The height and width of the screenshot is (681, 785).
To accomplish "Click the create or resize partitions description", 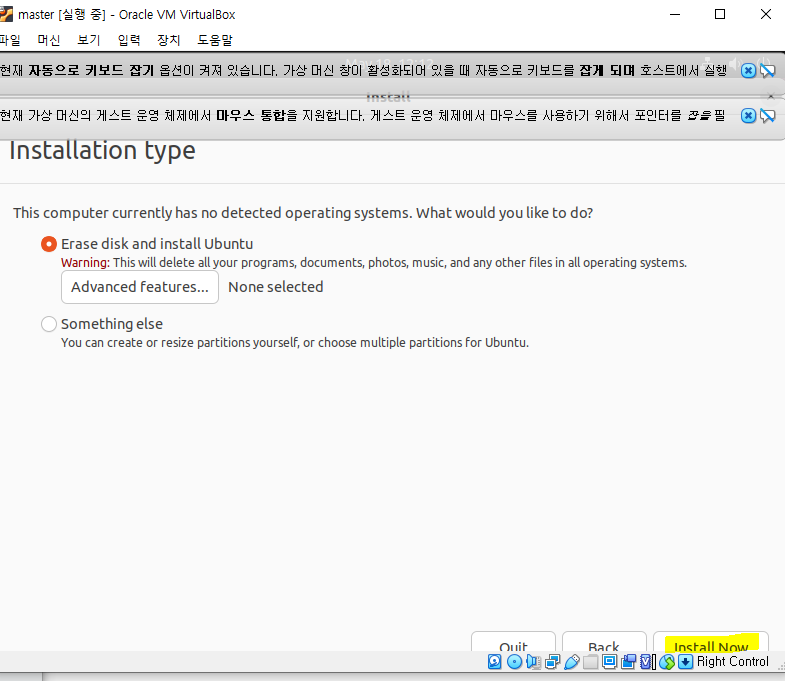I will [x=295, y=343].
